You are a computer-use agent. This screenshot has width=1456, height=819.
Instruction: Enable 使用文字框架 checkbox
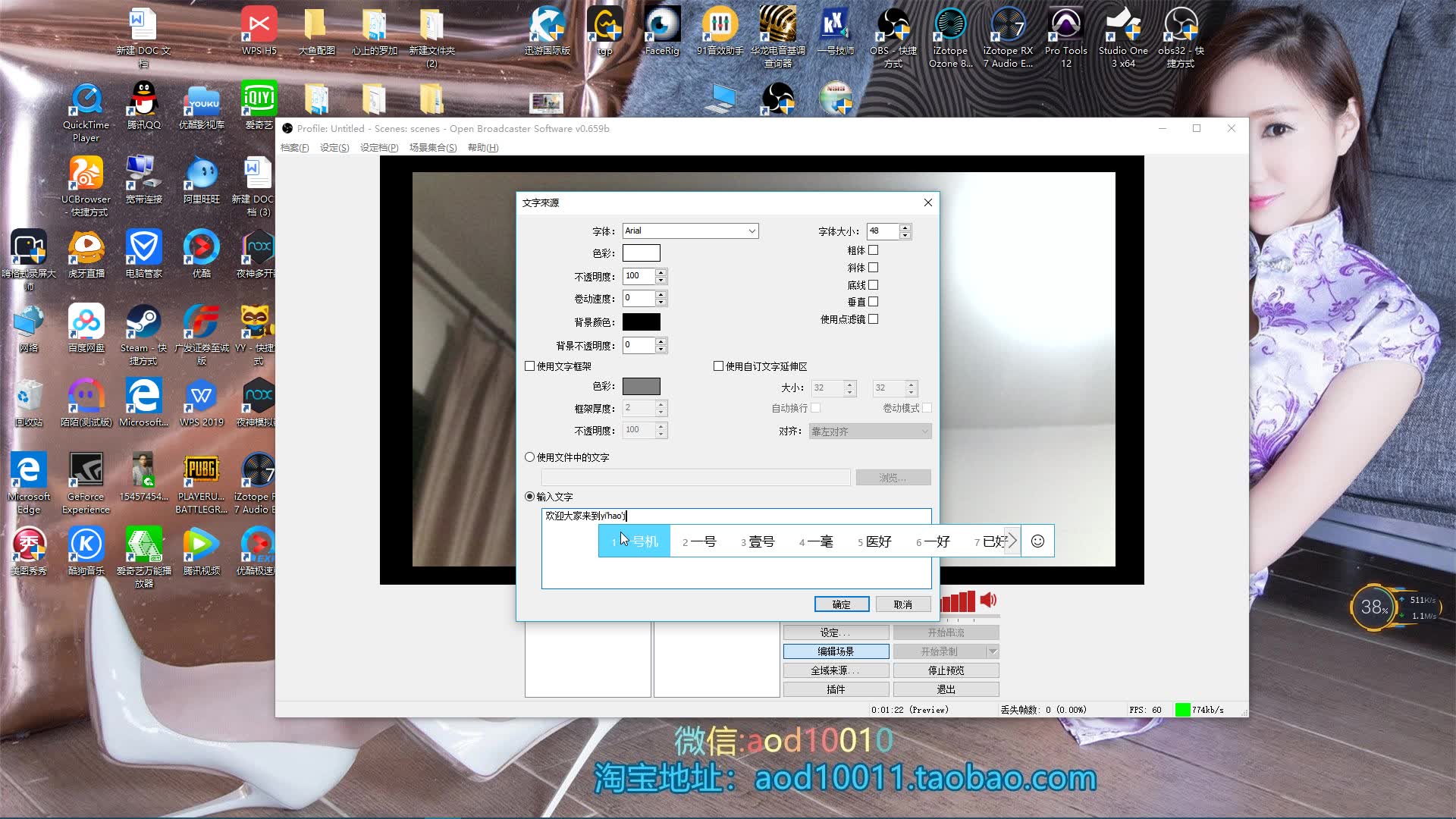click(x=531, y=365)
